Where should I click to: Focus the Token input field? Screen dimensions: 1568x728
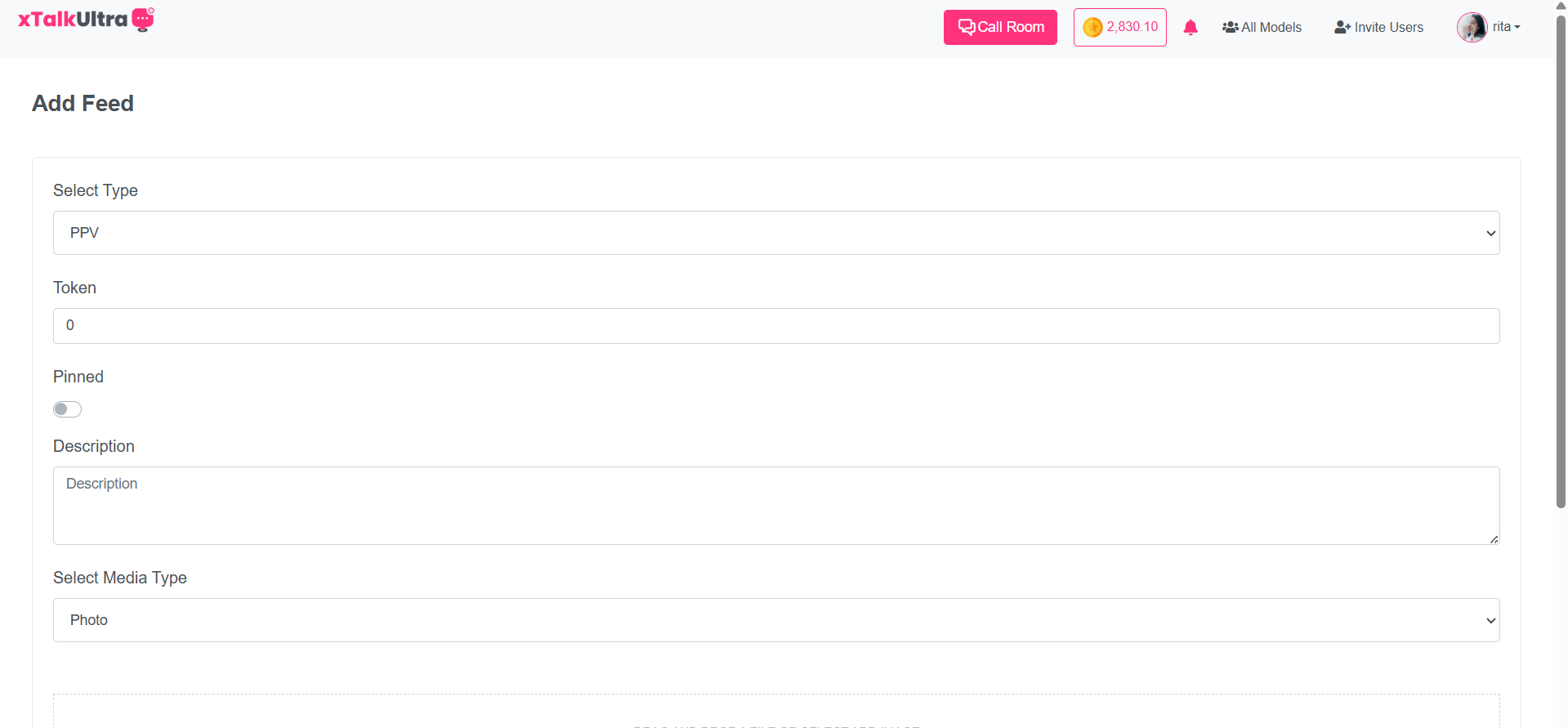coord(775,326)
